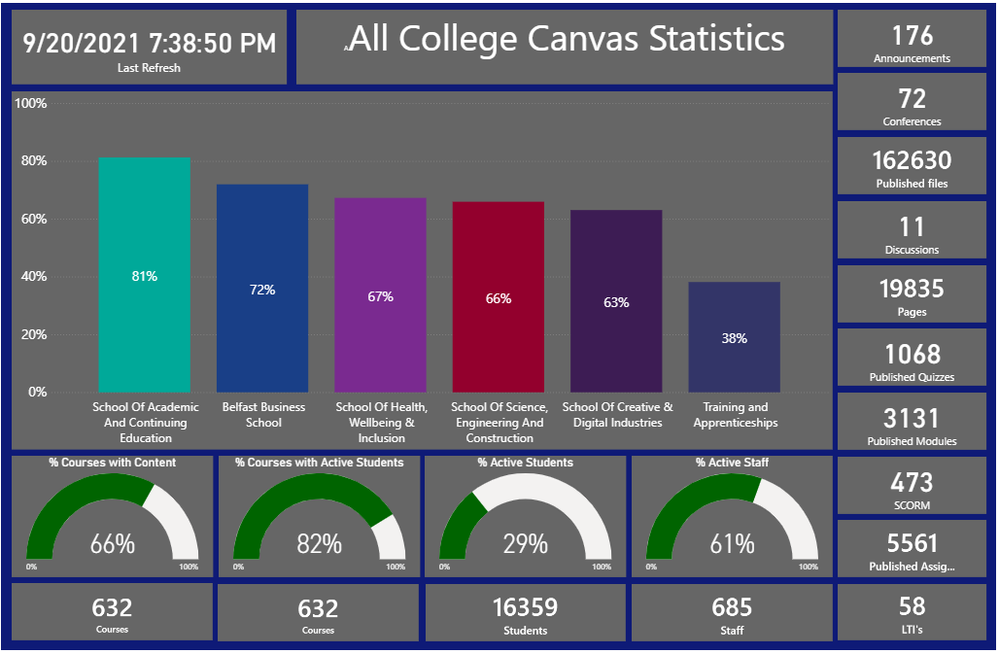Select the red Science, Engineering And Construction bar

(x=498, y=297)
